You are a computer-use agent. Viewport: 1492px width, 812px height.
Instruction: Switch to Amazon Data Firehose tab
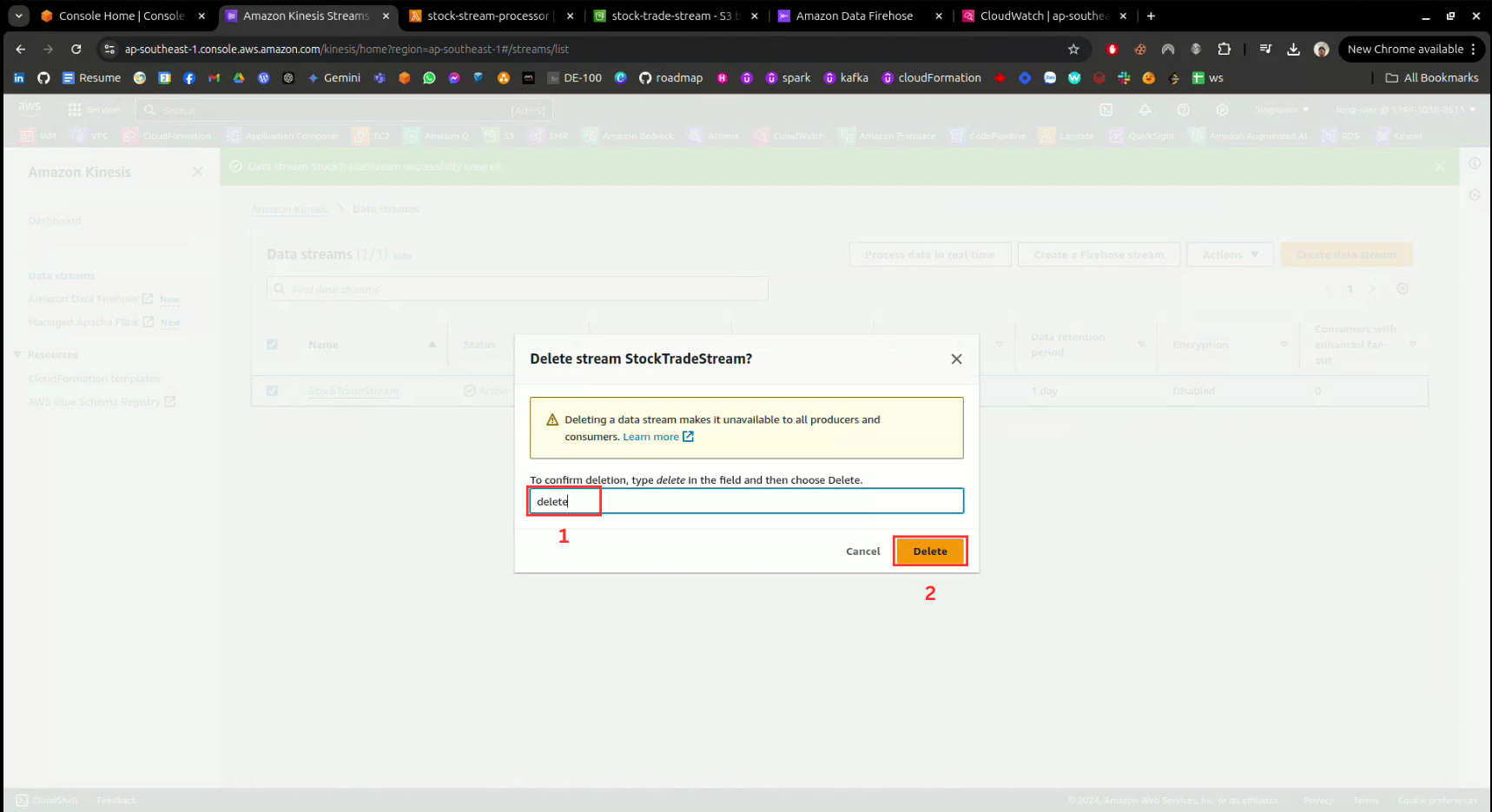pyautogui.click(x=854, y=16)
